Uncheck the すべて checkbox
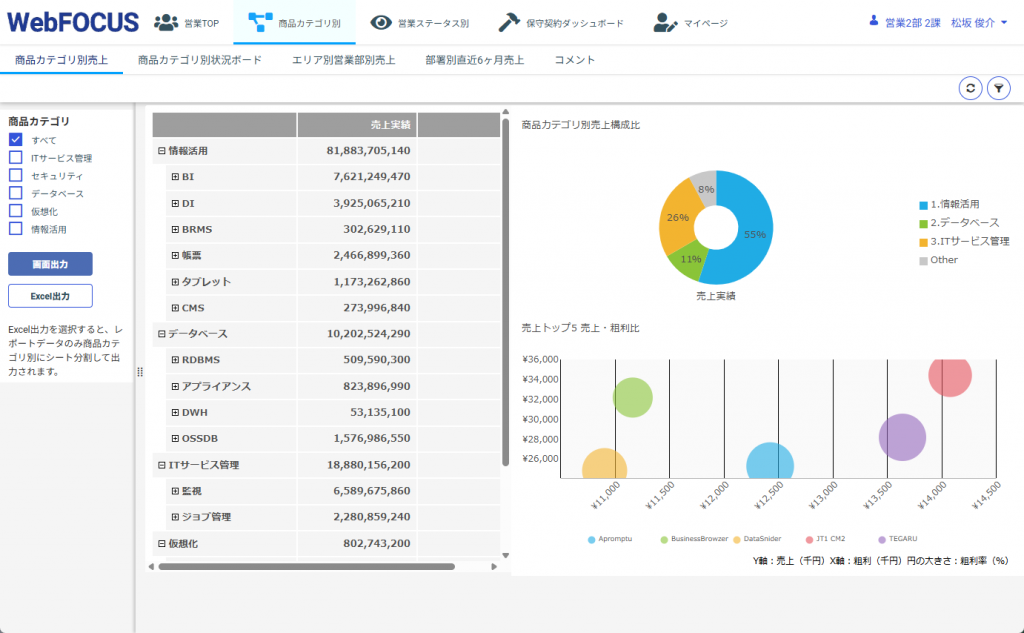Screen dimensions: 1024x633 tap(16, 140)
